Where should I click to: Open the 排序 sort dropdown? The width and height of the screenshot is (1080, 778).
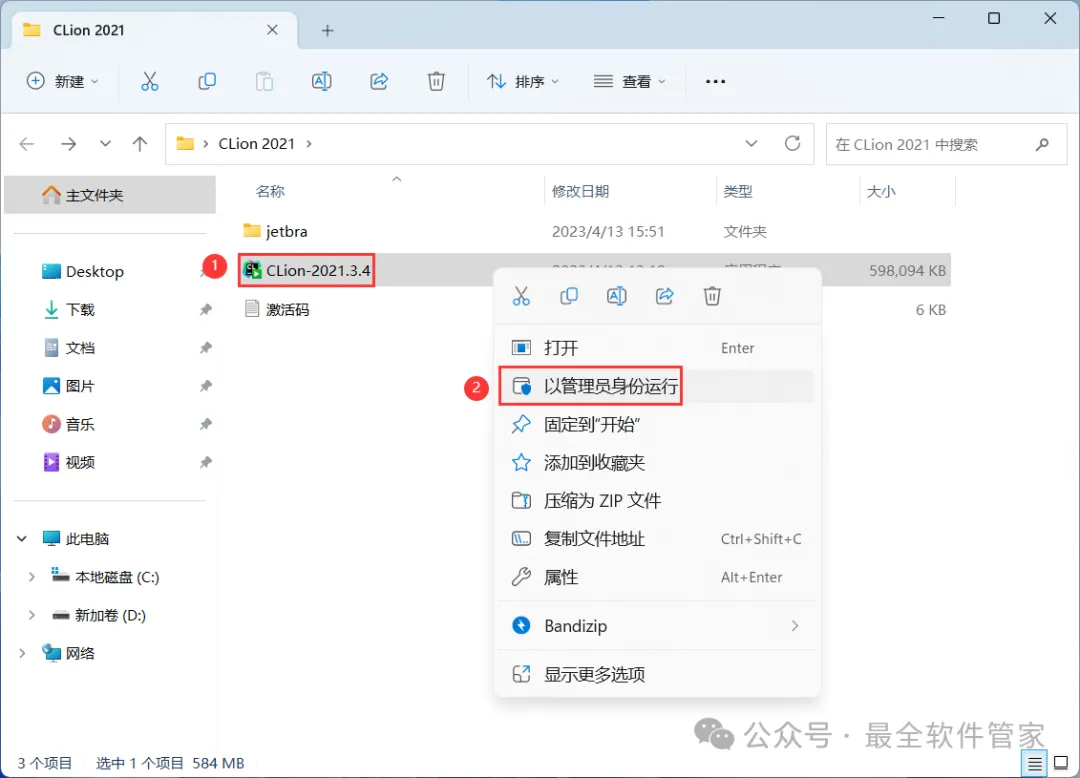523,81
